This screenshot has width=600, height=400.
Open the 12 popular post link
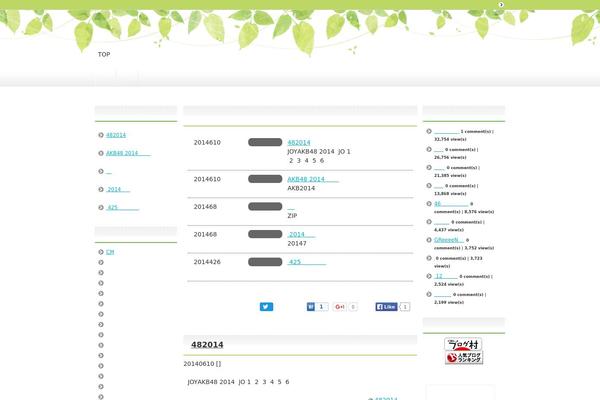[x=445, y=276]
